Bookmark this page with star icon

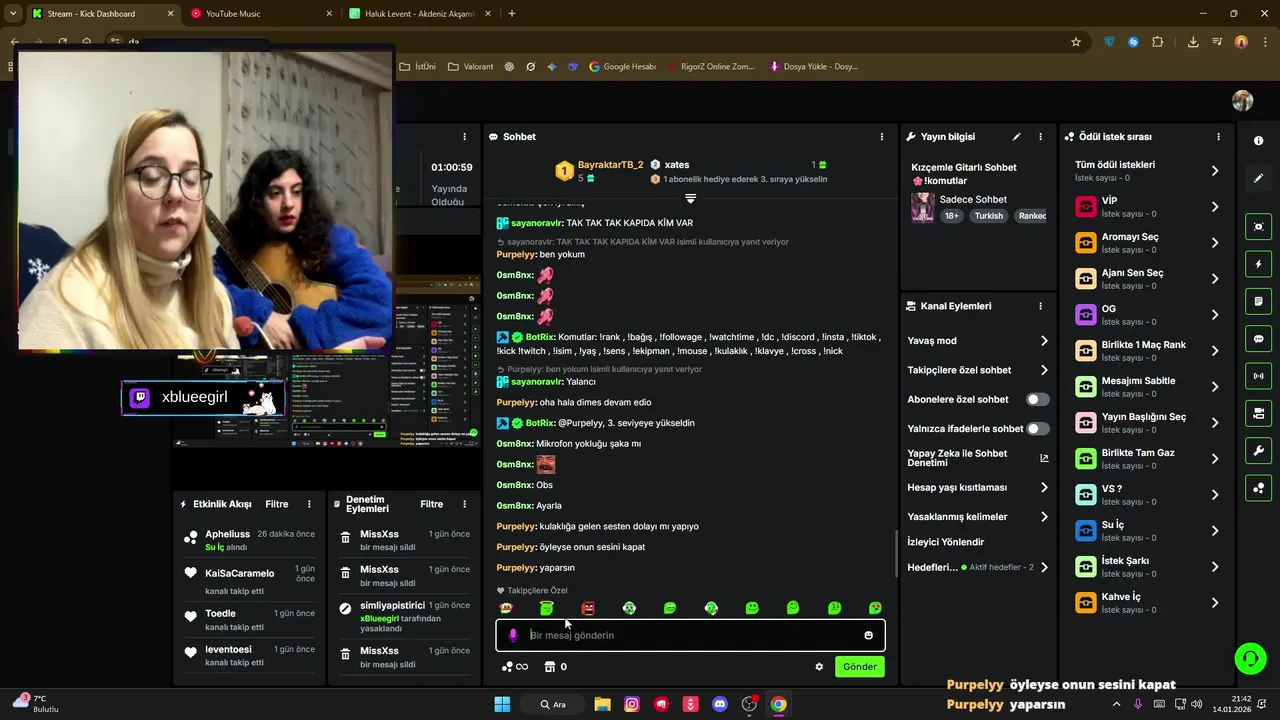1076,42
